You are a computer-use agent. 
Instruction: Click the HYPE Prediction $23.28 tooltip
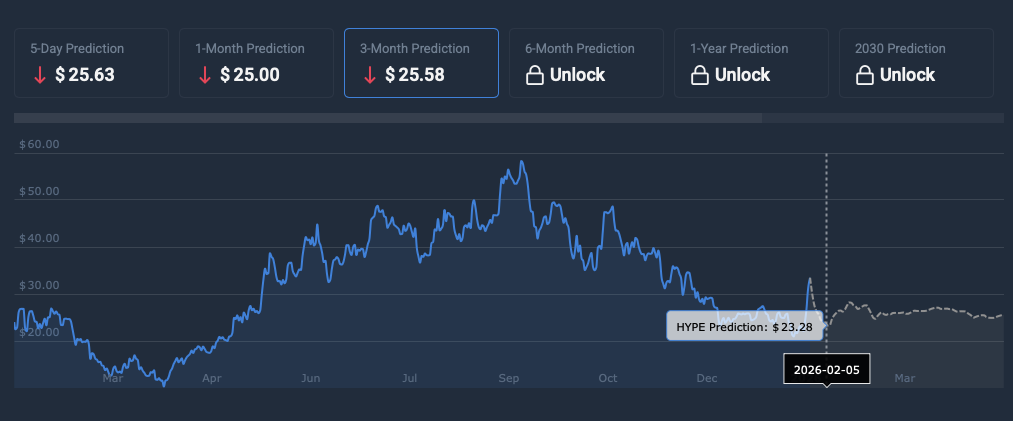[x=745, y=326]
